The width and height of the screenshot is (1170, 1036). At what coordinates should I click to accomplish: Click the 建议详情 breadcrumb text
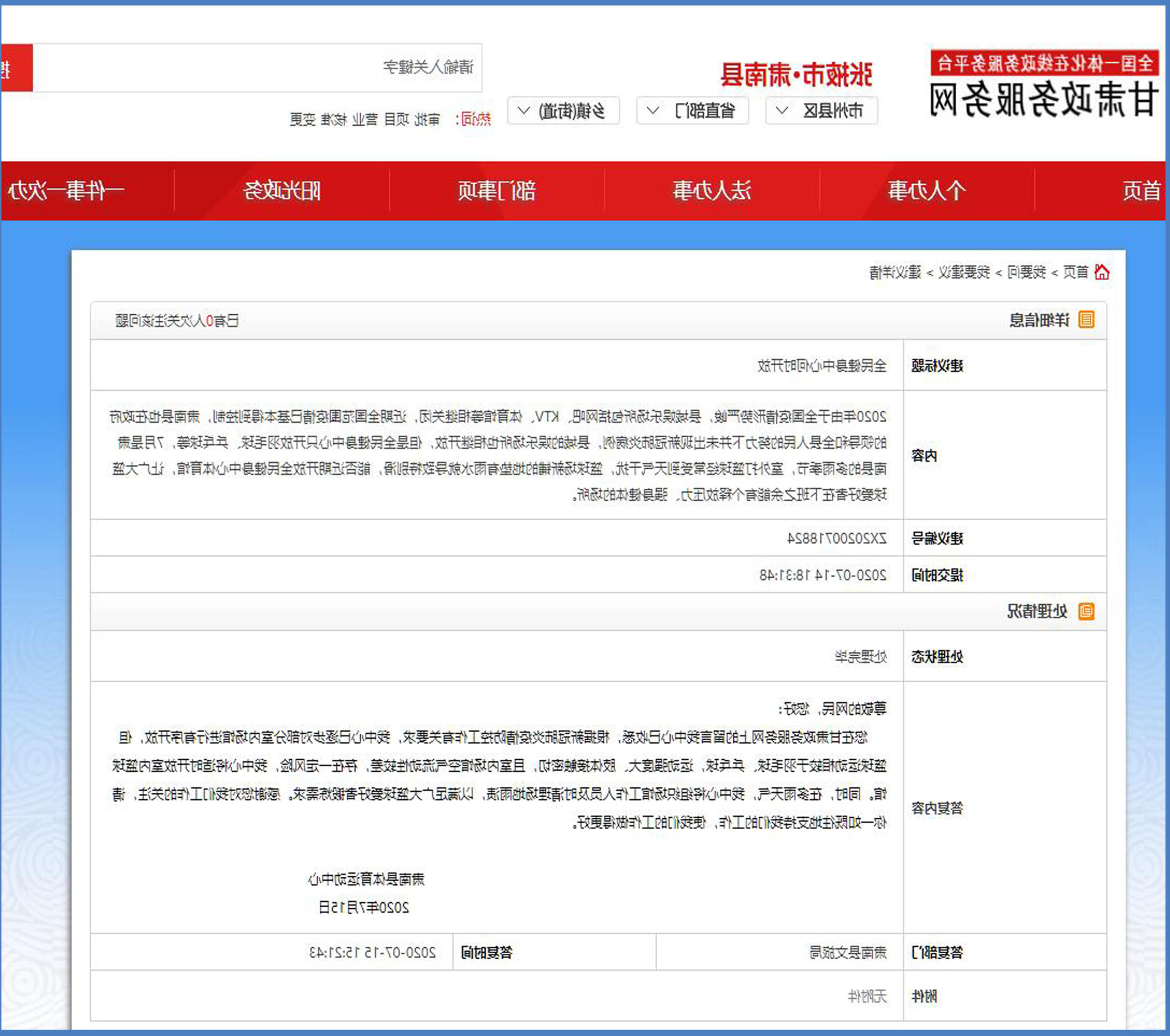click(895, 272)
